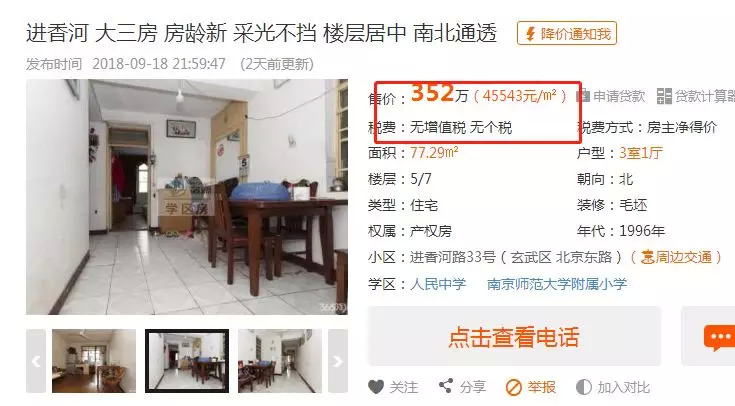The image size is (735, 406).
Task: Open 南京师范大学附属小学 school link
Action: pyautogui.click(x=557, y=284)
